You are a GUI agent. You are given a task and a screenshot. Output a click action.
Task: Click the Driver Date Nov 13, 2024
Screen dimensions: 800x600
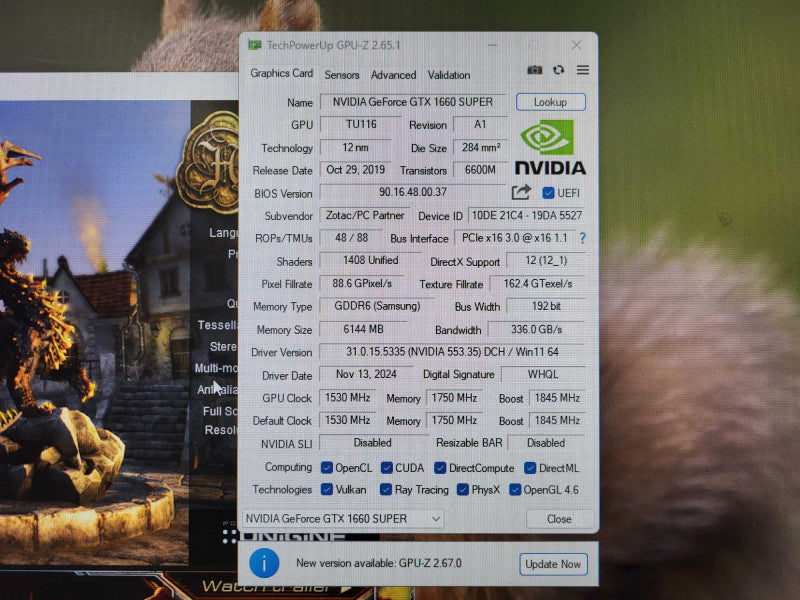click(x=366, y=374)
